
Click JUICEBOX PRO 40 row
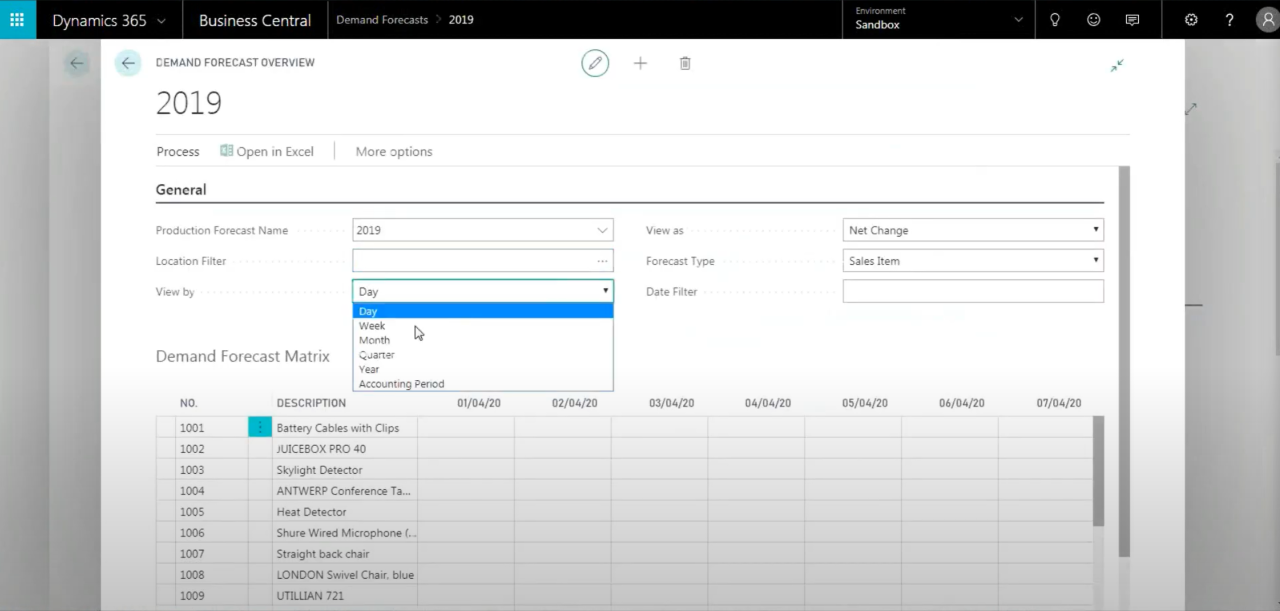(624, 448)
